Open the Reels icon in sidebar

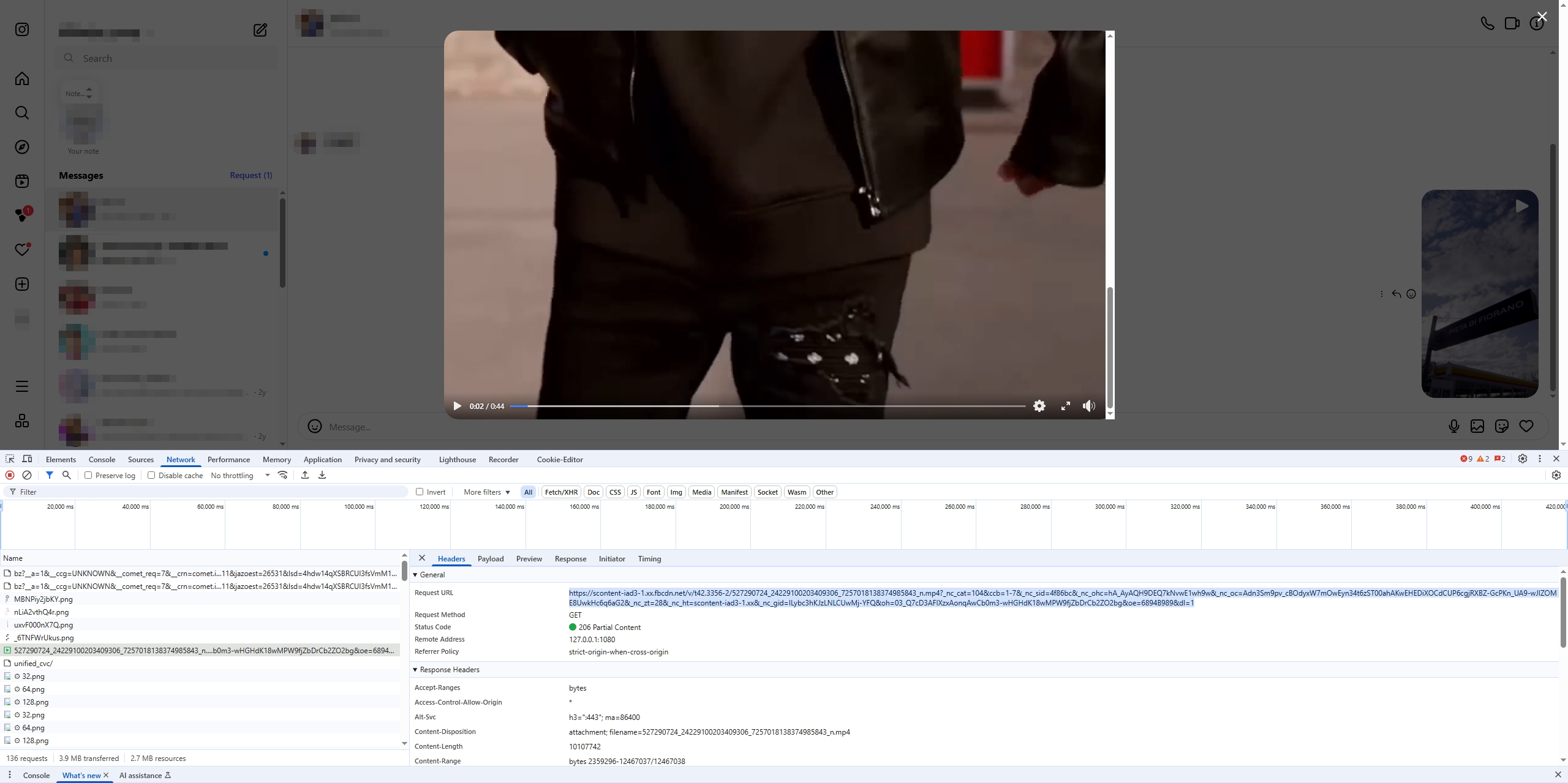[x=22, y=181]
